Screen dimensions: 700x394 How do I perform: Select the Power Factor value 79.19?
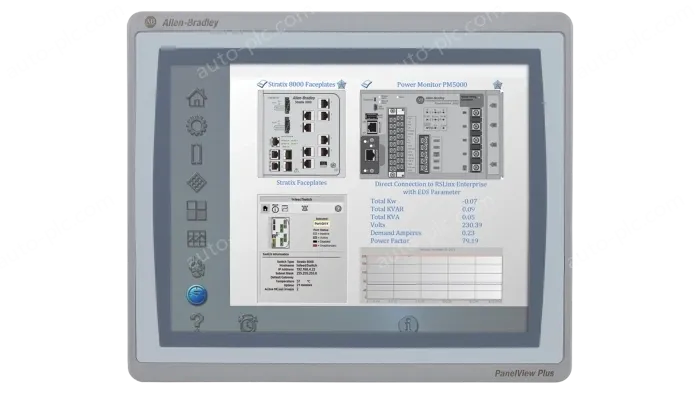click(470, 241)
